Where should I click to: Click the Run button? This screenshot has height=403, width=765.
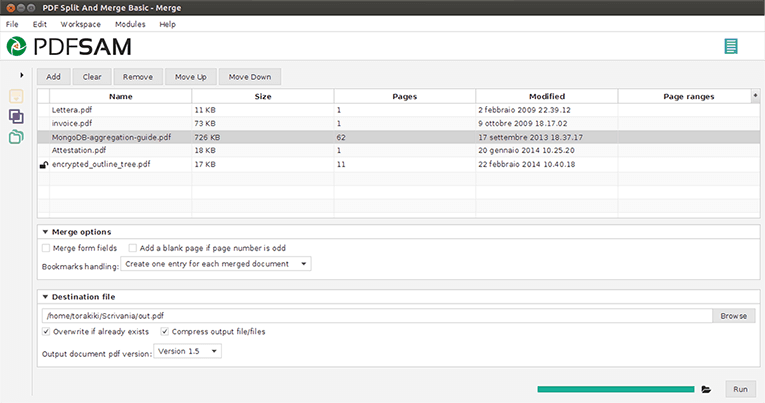pyautogui.click(x=740, y=389)
